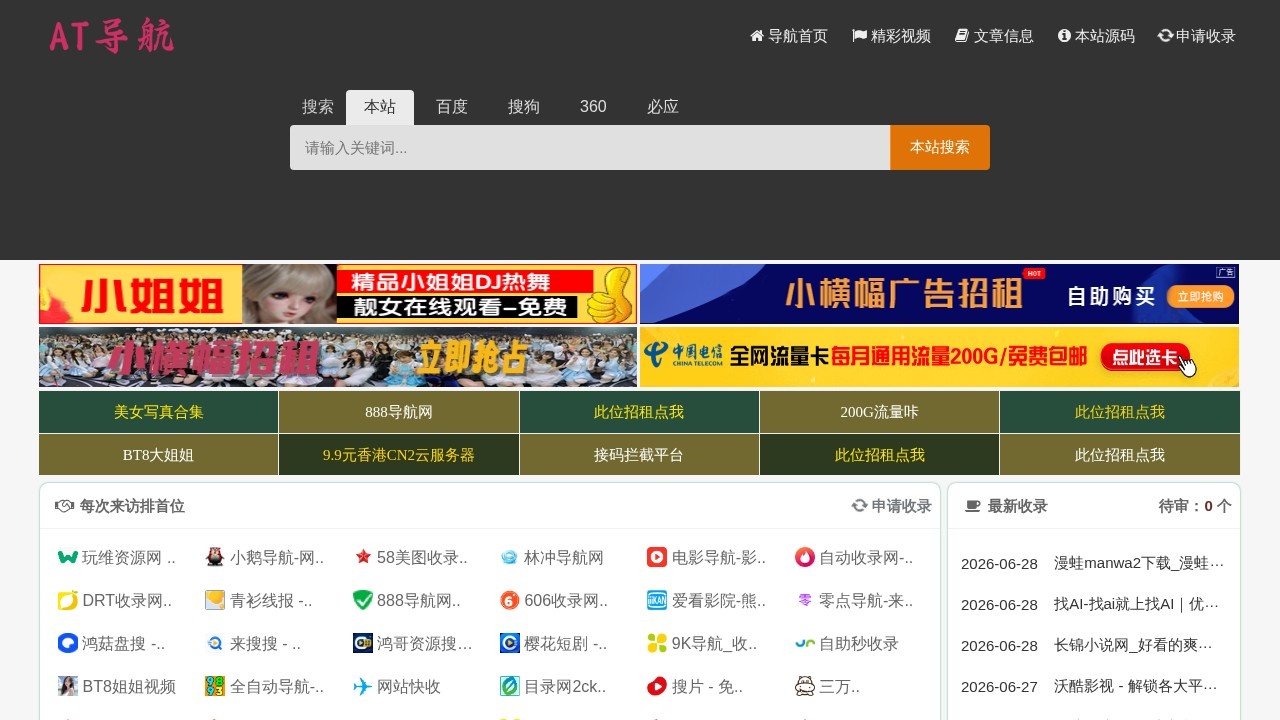Image resolution: width=1280 pixels, height=720 pixels.
Task: Click the DRT收录网 yellow icon
Action: coord(68,601)
